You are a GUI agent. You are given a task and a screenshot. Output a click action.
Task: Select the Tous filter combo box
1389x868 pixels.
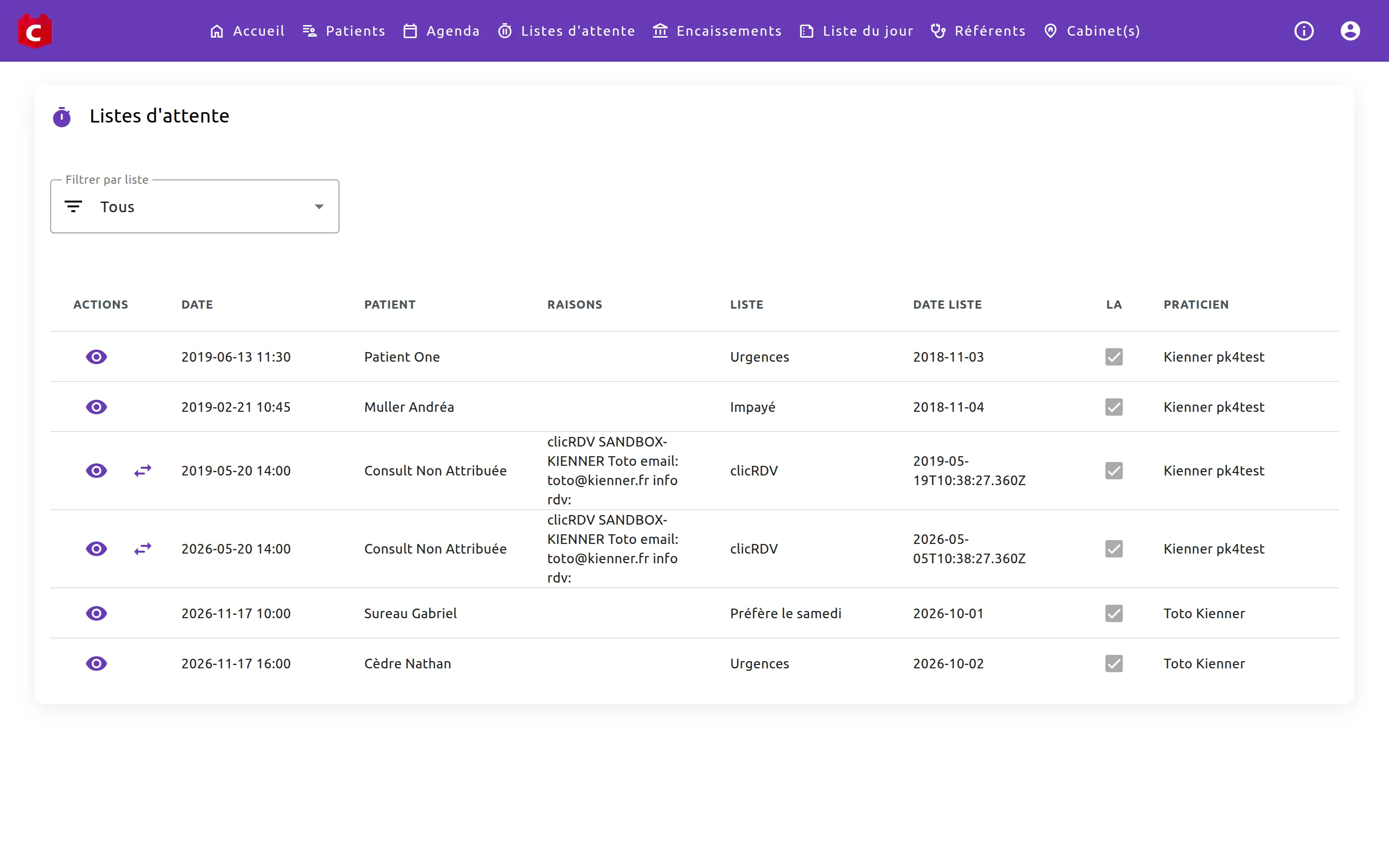(194, 207)
